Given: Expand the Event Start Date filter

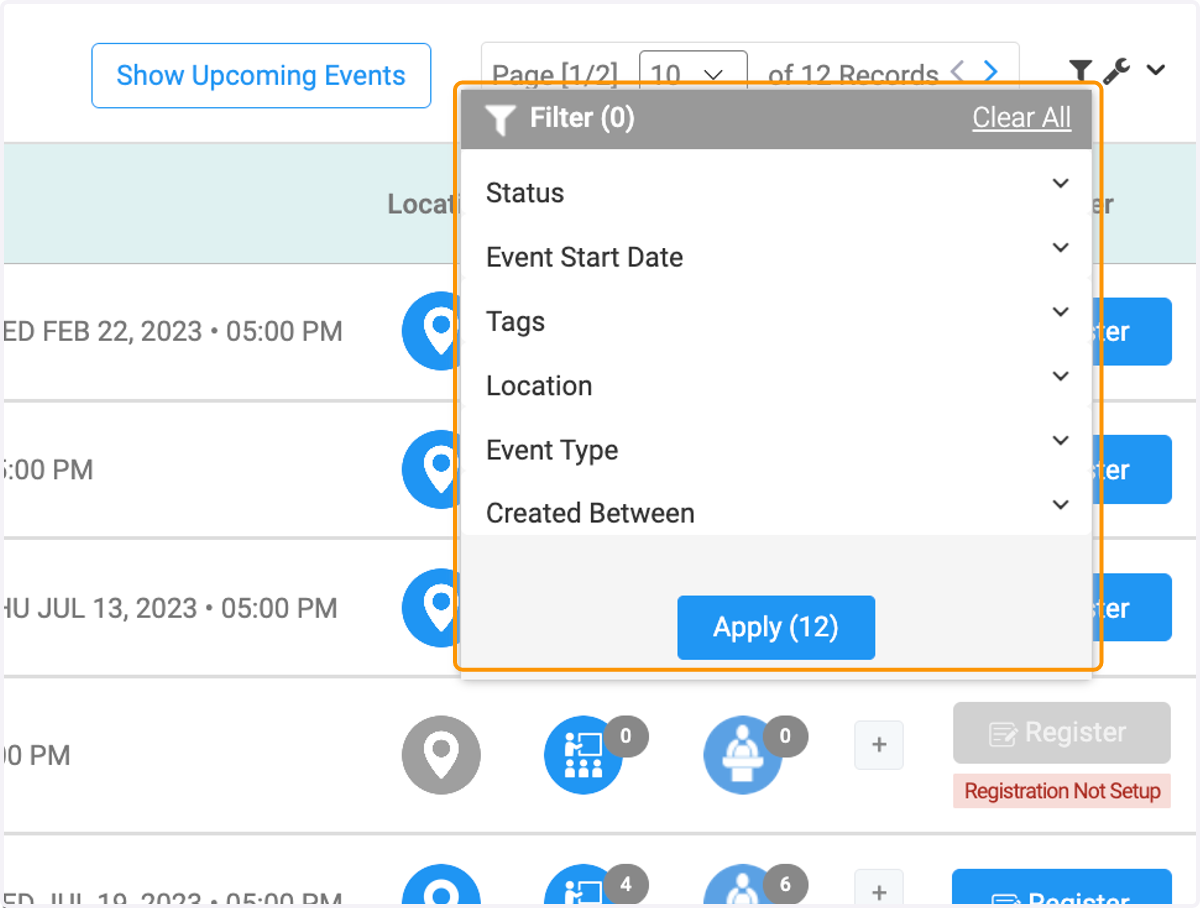Looking at the screenshot, I should point(776,256).
